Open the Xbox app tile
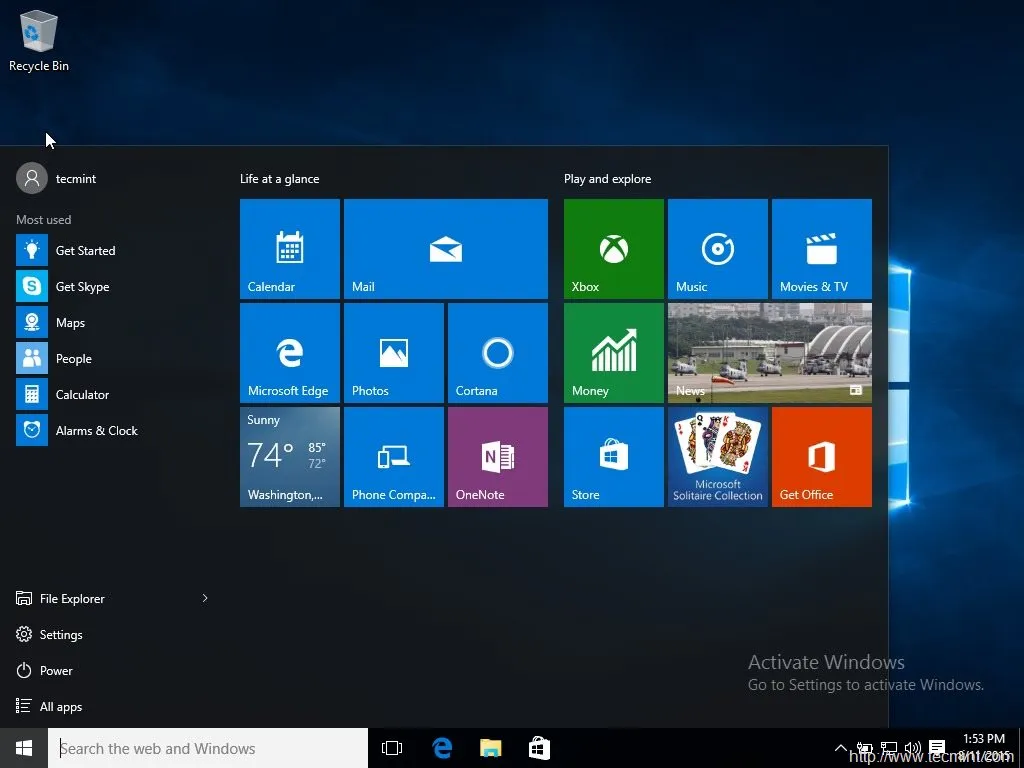1024x768 pixels. coord(613,248)
